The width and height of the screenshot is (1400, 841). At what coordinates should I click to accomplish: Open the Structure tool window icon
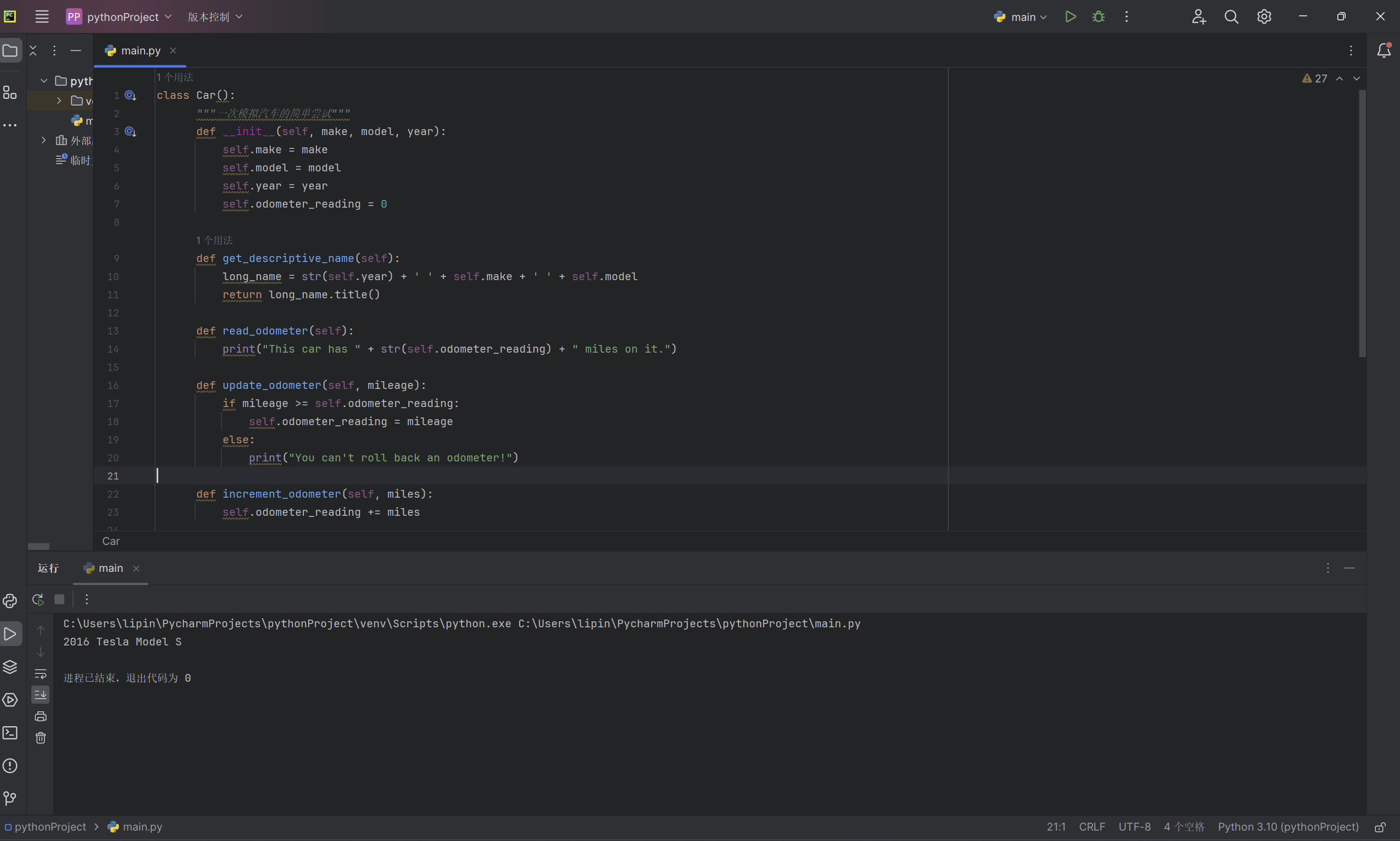[x=10, y=92]
